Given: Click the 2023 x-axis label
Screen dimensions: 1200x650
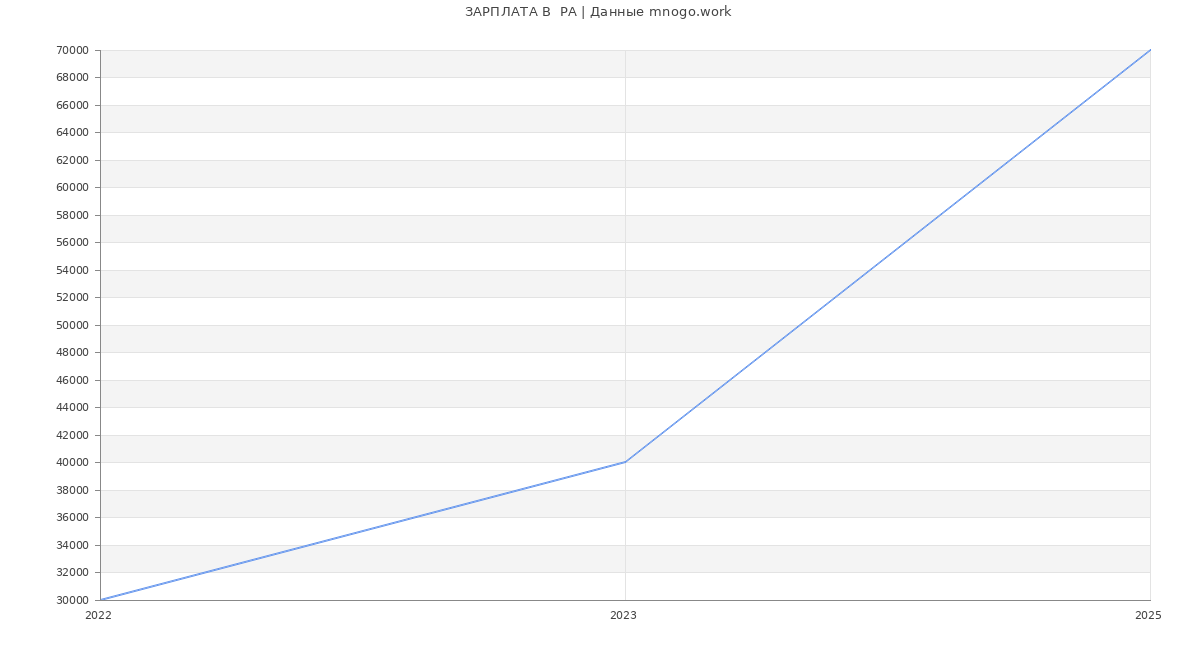Looking at the screenshot, I should (623, 615).
